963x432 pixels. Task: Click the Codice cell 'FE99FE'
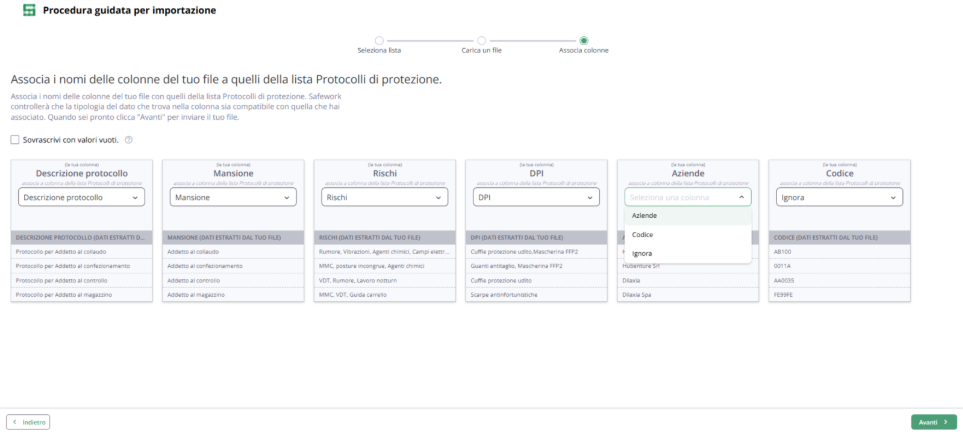[840, 295]
